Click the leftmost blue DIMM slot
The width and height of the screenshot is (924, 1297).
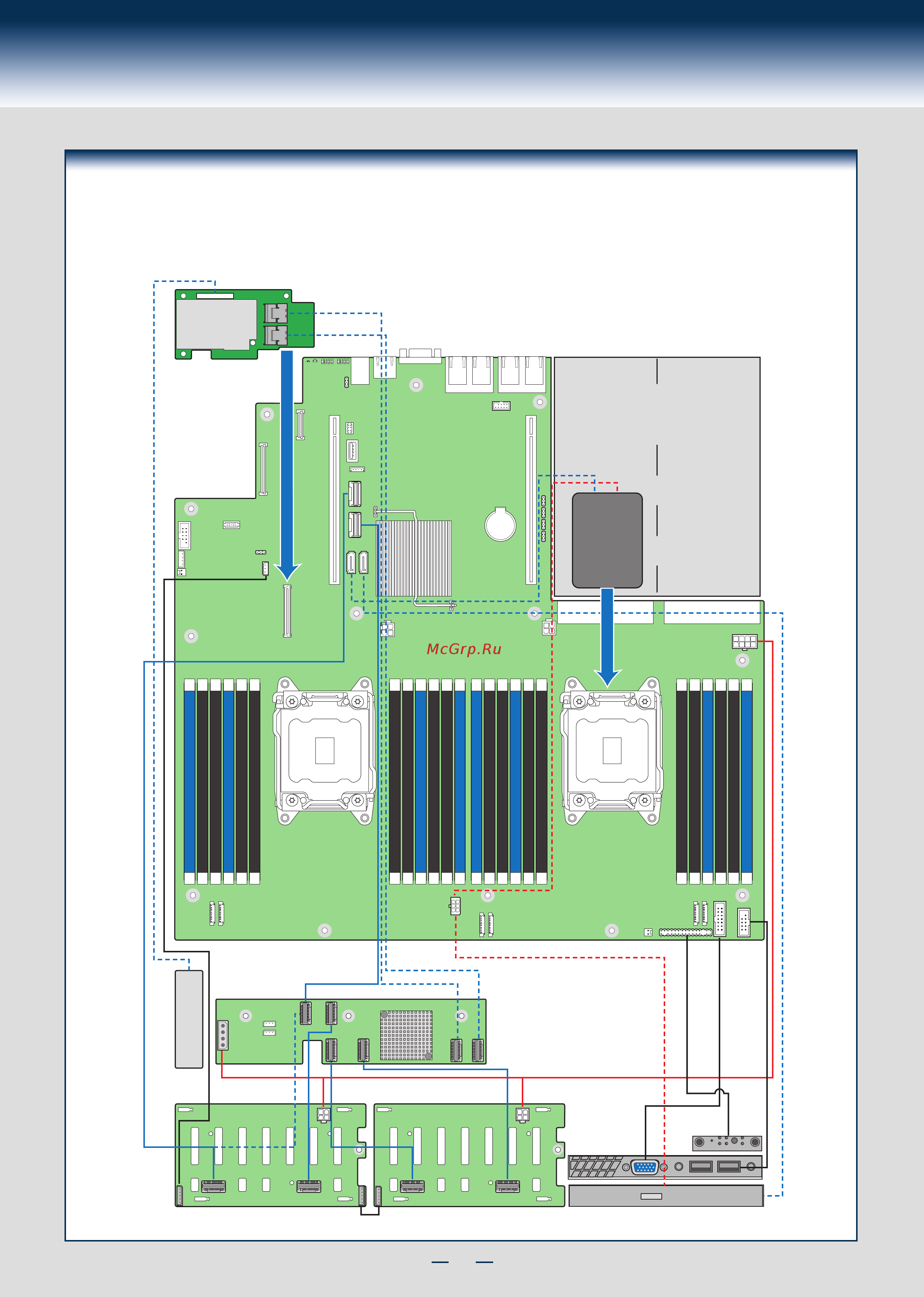click(x=189, y=781)
